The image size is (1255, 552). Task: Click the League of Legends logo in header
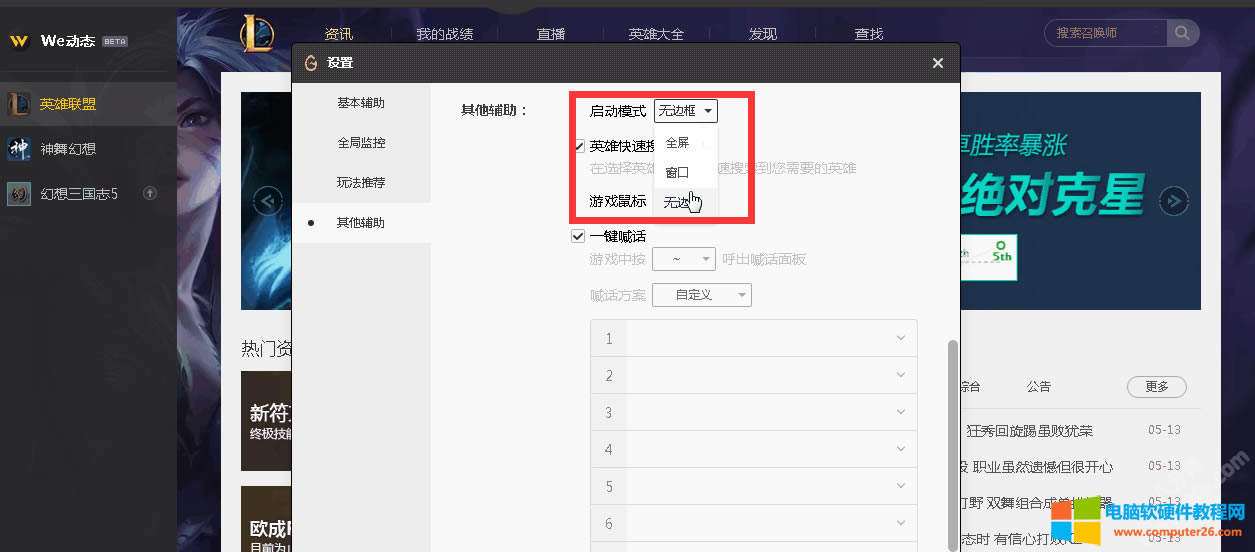[x=257, y=33]
